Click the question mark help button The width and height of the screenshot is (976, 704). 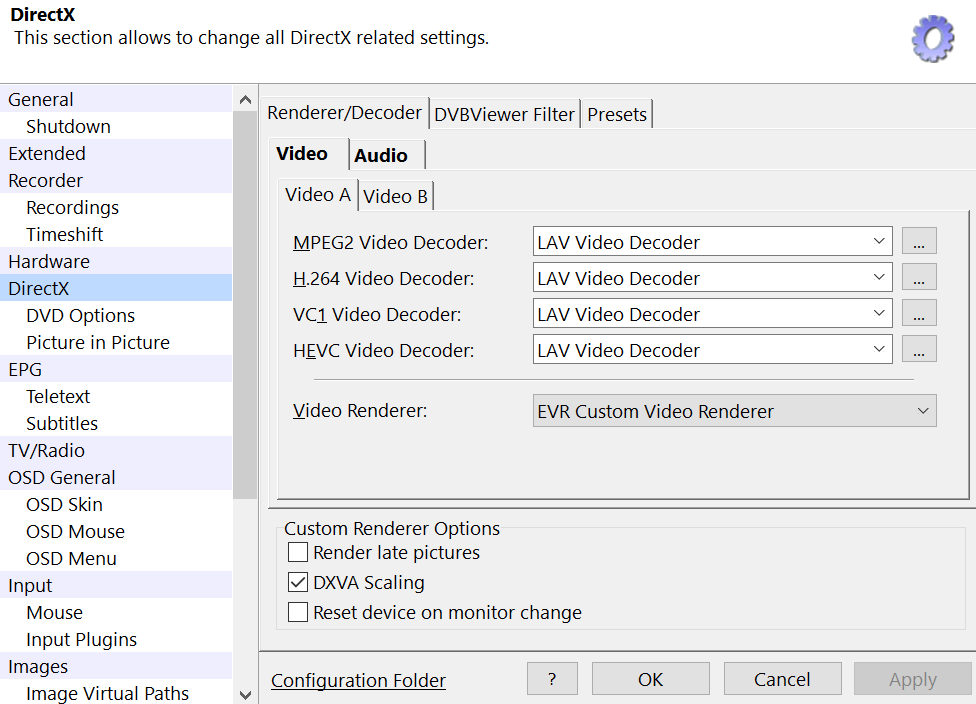[552, 679]
